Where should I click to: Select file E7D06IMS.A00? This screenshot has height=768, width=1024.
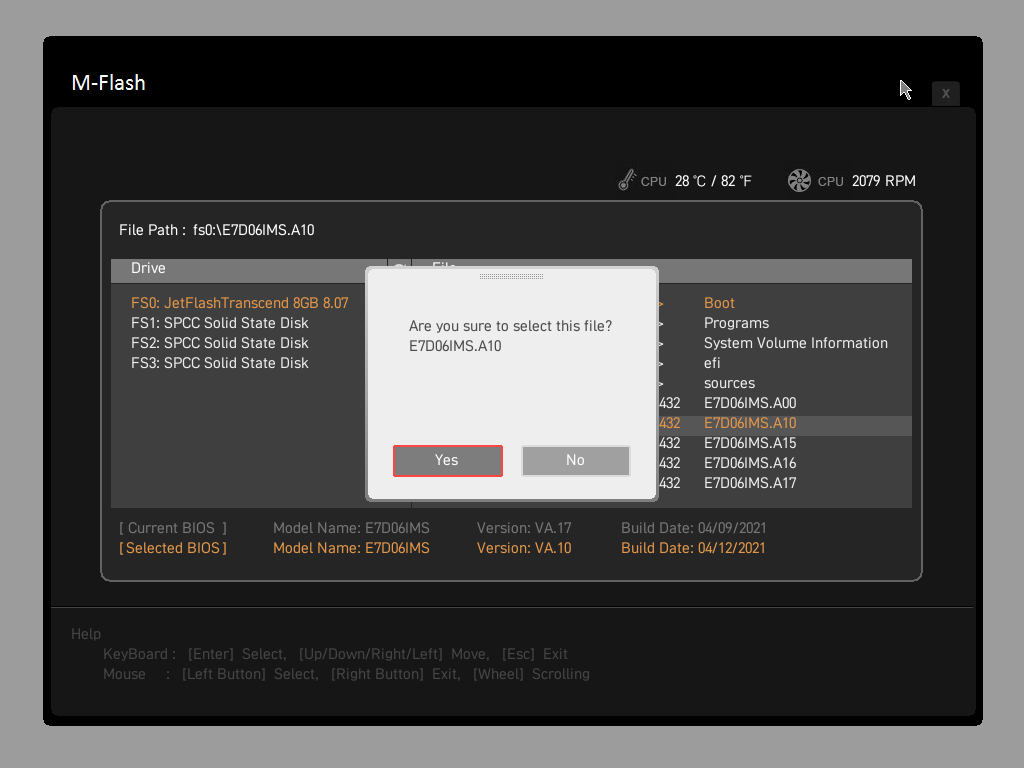pyautogui.click(x=750, y=403)
